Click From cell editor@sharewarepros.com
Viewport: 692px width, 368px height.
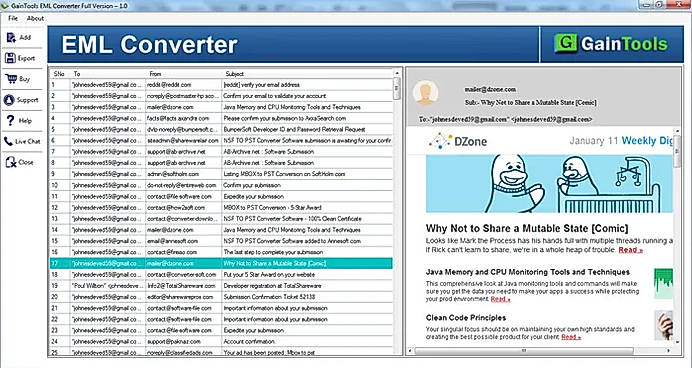[x=184, y=297]
